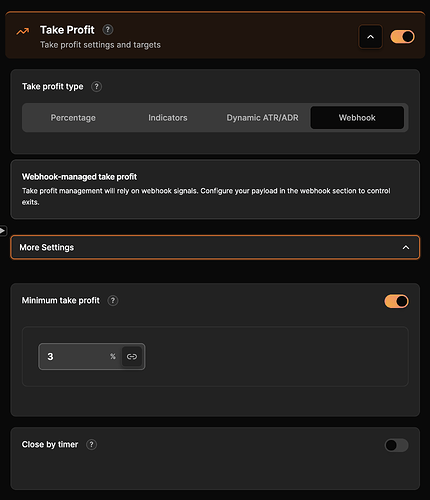Click the Take profit settings and targets subtitle

click(x=100, y=45)
